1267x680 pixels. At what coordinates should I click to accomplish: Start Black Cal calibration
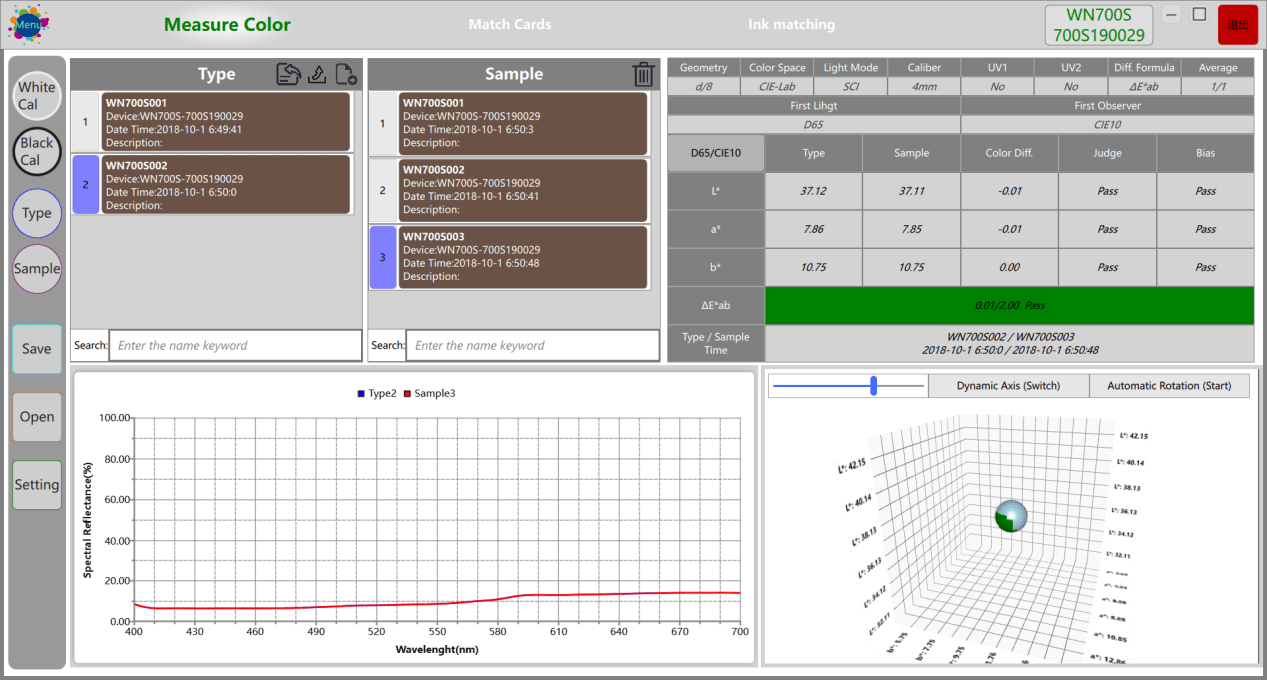click(37, 152)
